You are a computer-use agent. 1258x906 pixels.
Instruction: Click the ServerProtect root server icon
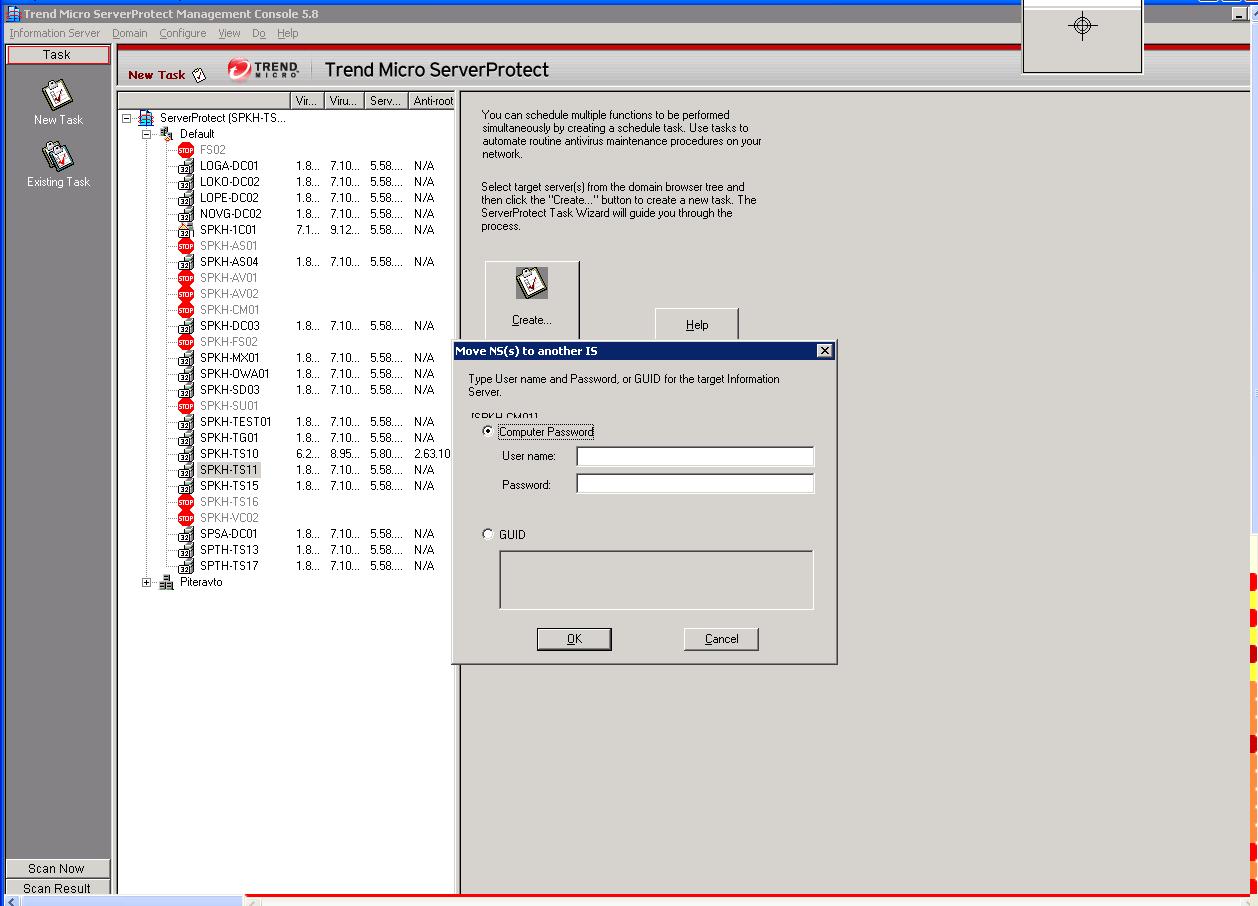tap(146, 118)
